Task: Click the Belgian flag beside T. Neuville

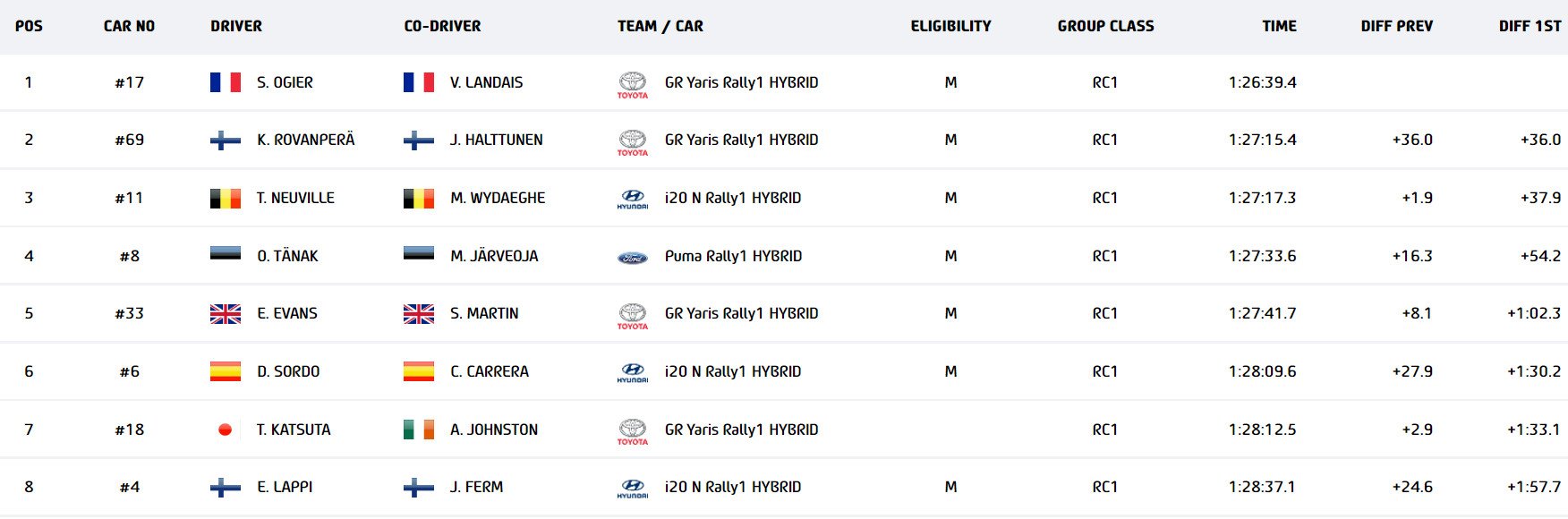Action: (x=226, y=198)
